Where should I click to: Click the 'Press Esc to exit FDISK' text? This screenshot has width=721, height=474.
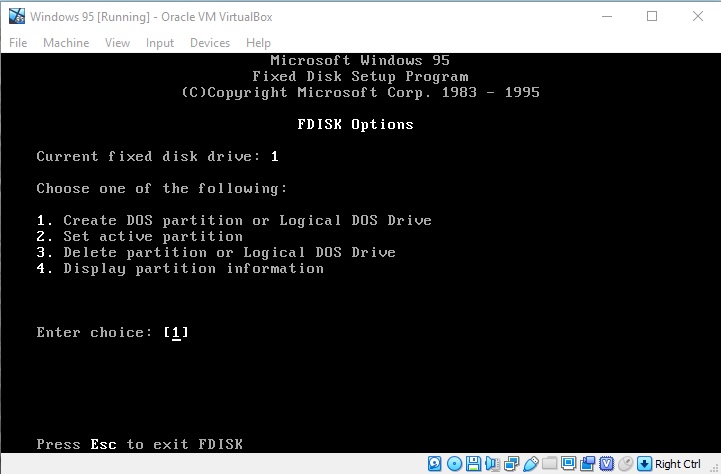(139, 444)
